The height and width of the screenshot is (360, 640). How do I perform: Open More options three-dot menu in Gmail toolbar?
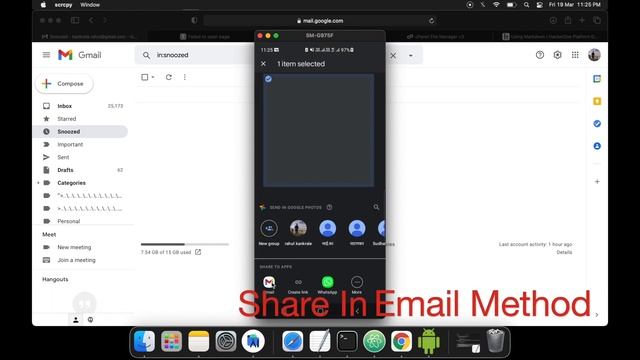pyautogui.click(x=185, y=77)
